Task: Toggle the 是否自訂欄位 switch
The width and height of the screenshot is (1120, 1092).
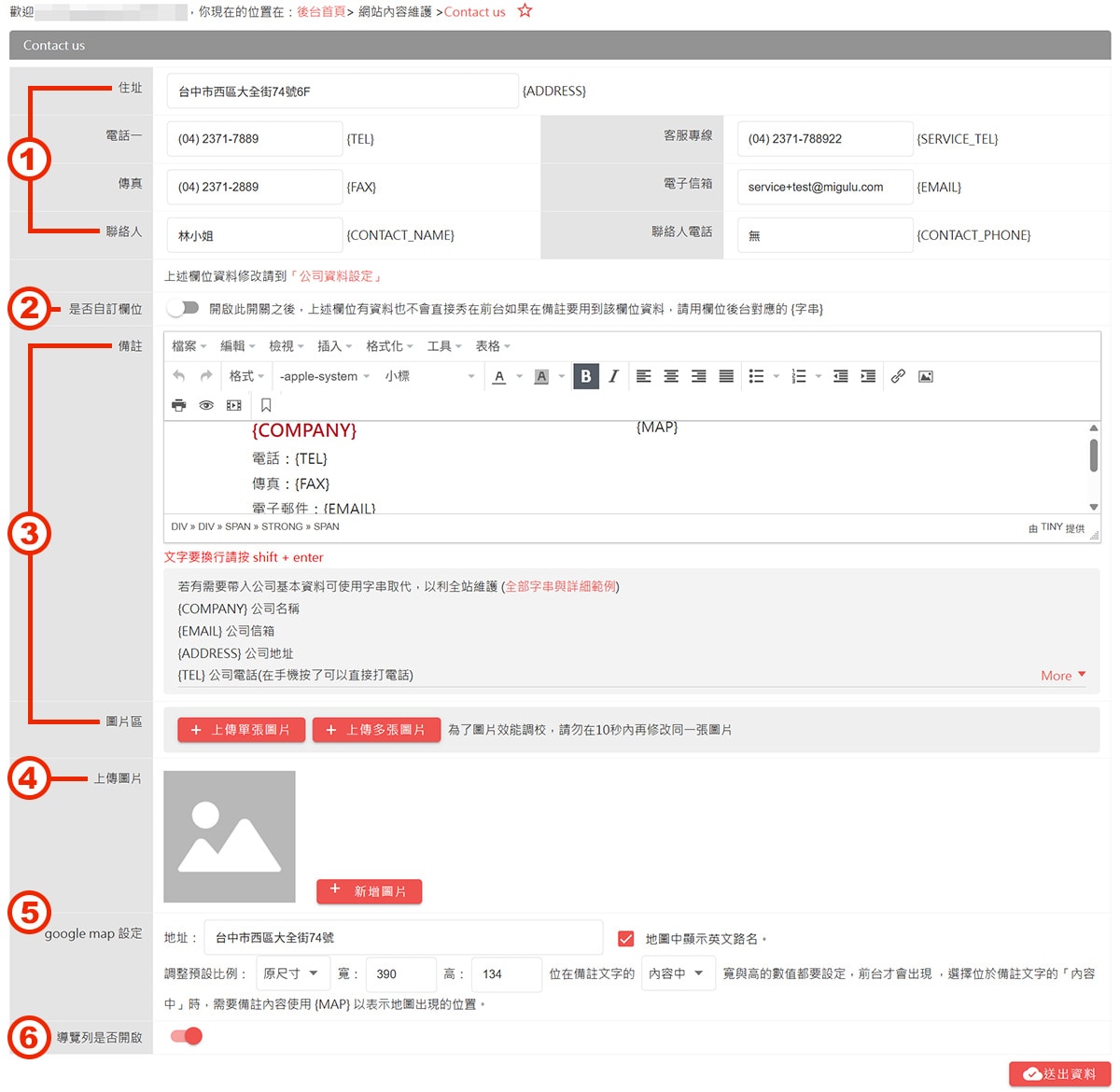Action: (x=183, y=307)
